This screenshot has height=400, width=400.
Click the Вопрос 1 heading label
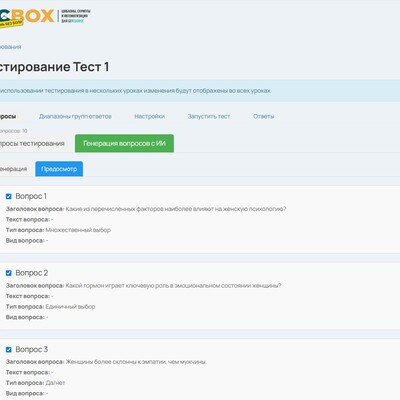tap(31, 196)
